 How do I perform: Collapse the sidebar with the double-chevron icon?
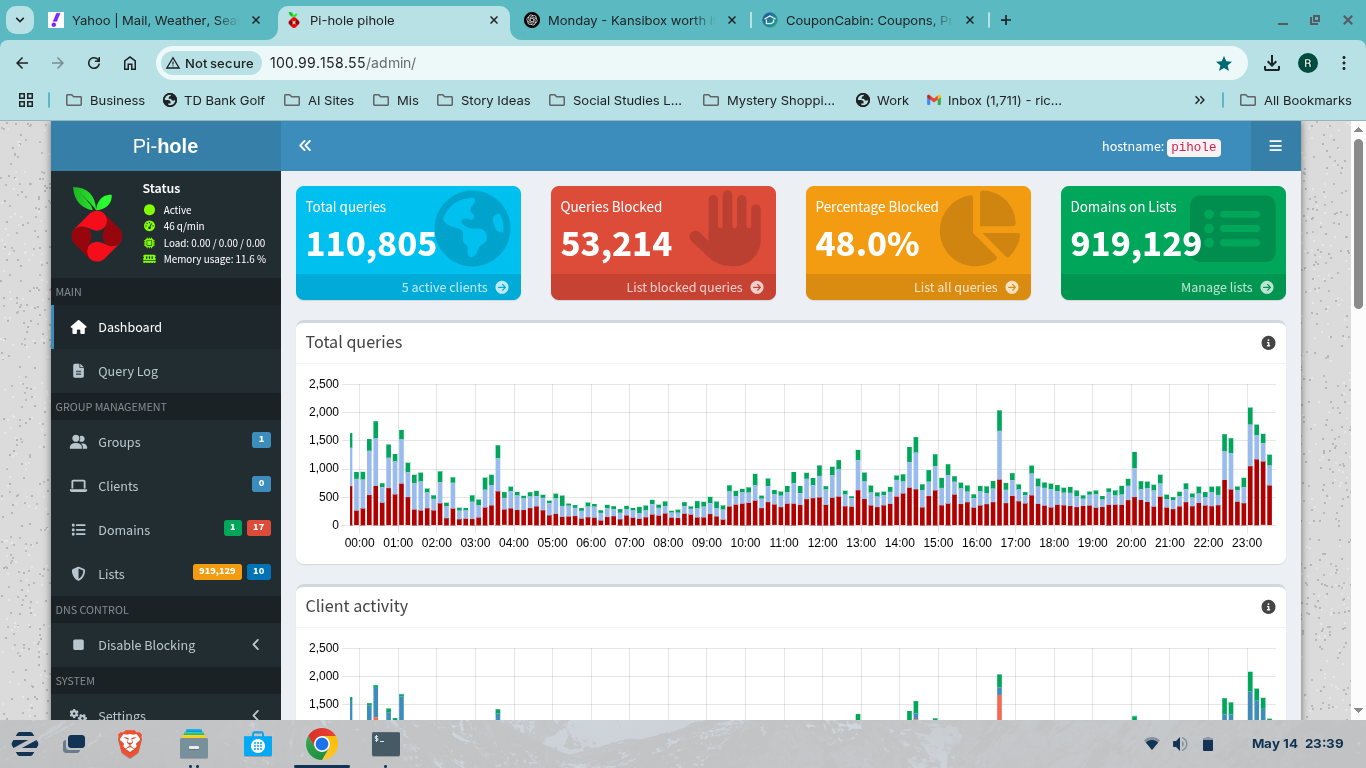tap(304, 145)
